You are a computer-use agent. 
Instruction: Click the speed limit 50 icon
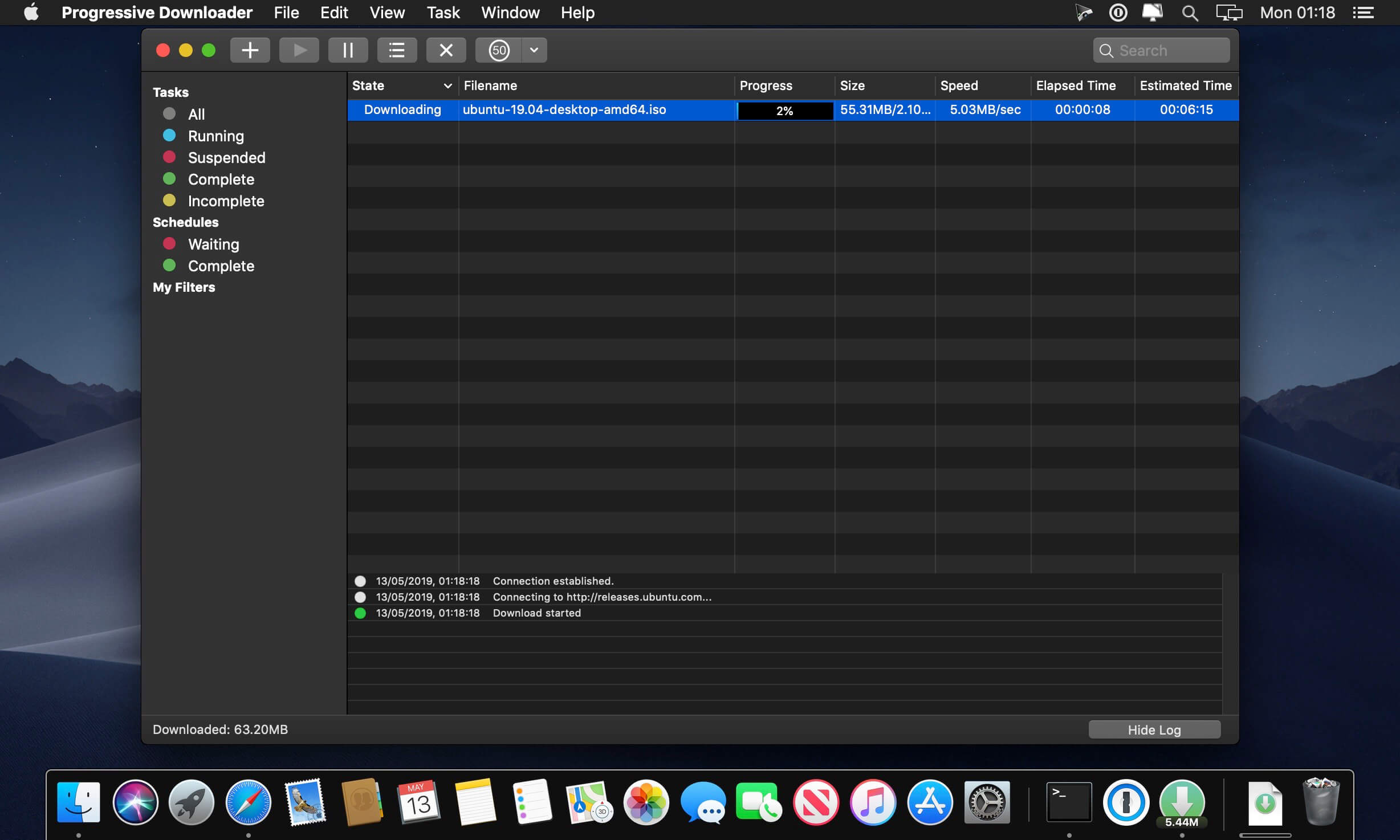click(x=499, y=50)
